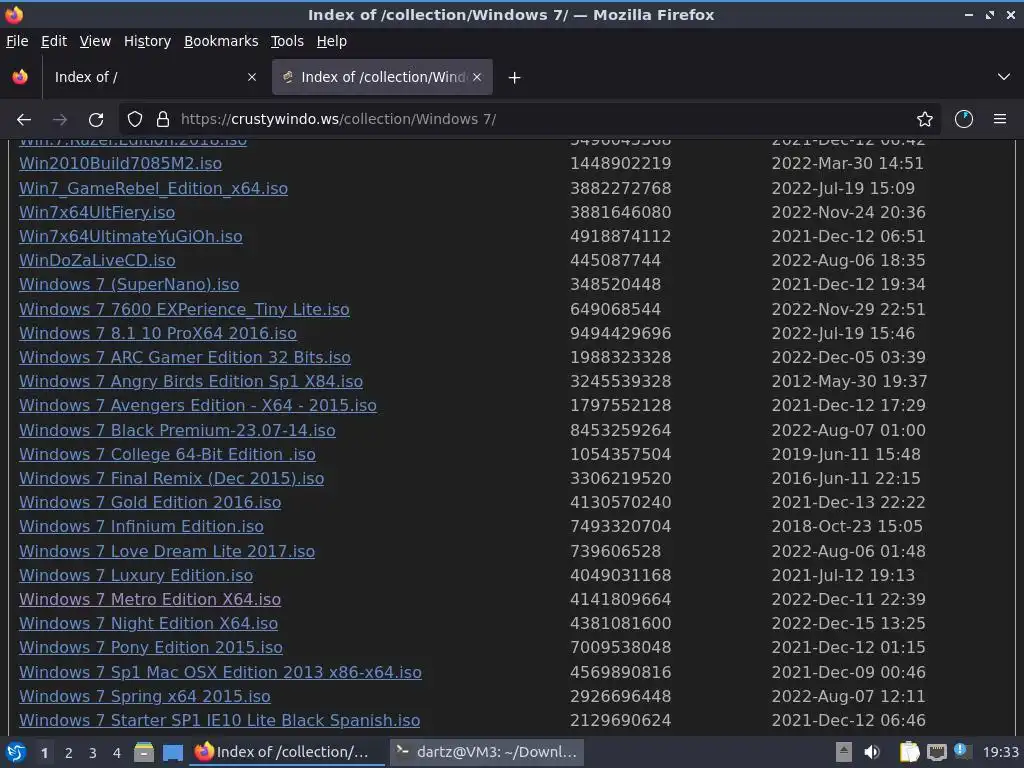
Task: Click Windows 7 Night Edition X64.iso
Action: [x=148, y=624]
